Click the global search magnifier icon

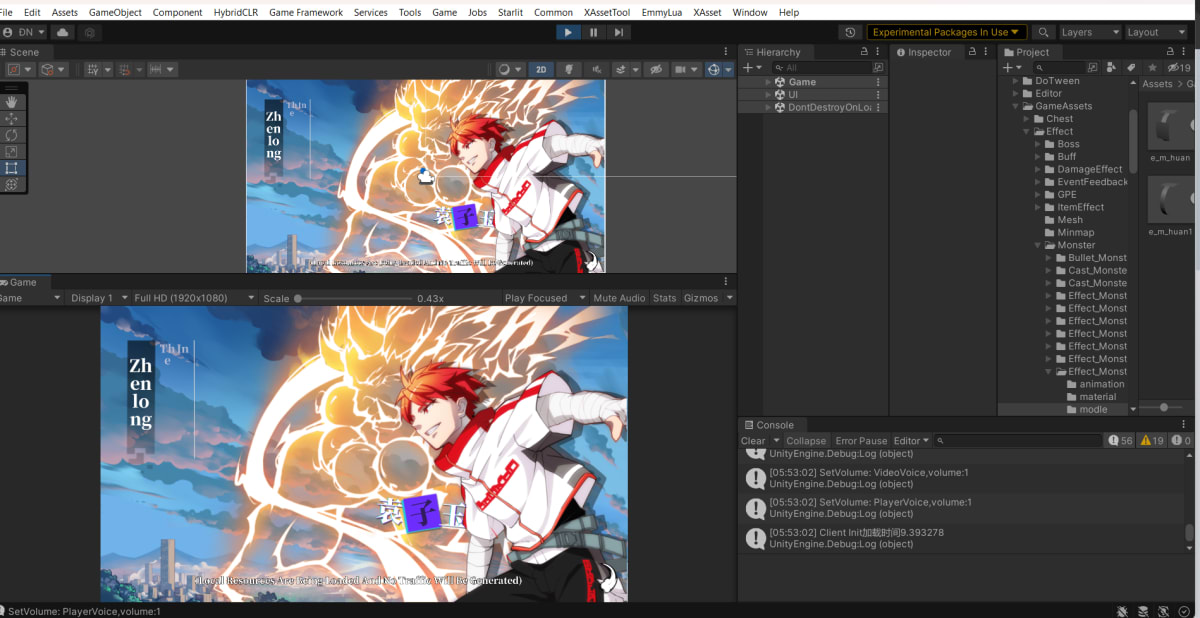tap(1043, 32)
